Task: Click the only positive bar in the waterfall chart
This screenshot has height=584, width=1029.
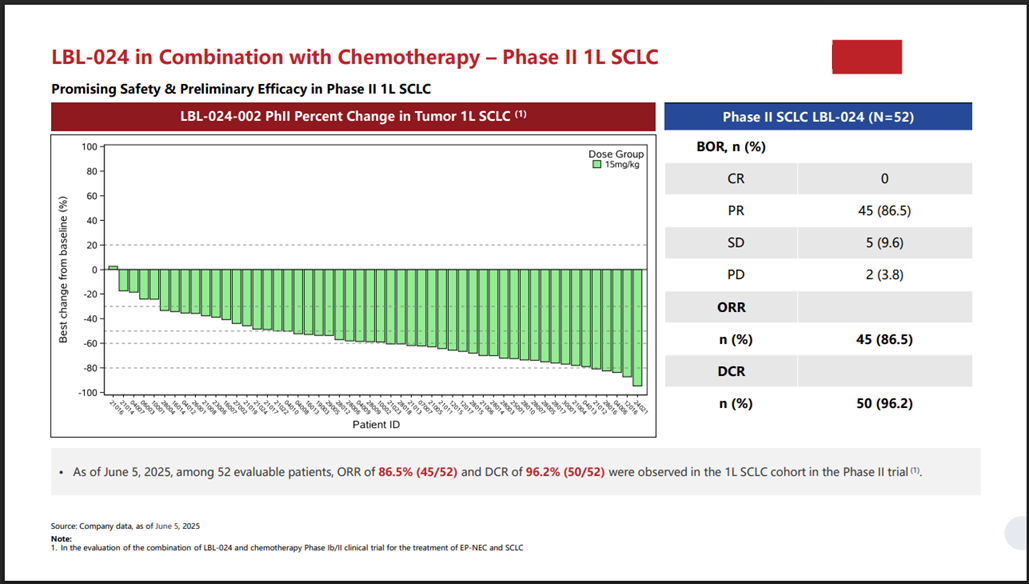Action: point(113,268)
